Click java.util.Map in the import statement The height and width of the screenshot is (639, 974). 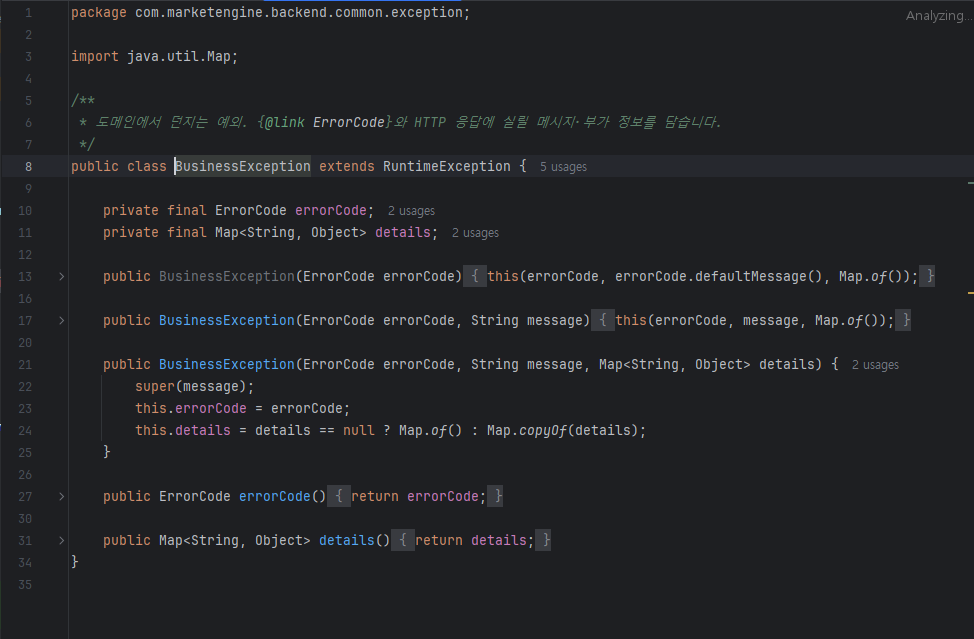(178, 57)
